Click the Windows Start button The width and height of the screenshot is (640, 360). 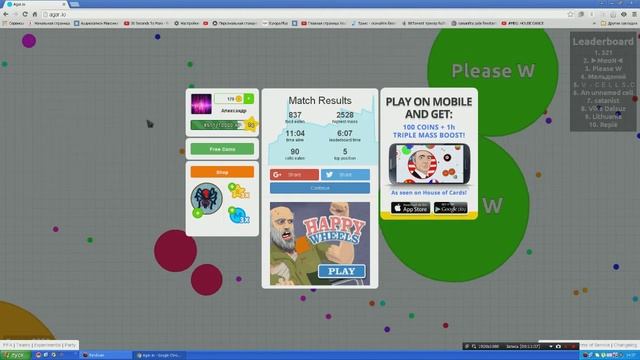(15, 355)
